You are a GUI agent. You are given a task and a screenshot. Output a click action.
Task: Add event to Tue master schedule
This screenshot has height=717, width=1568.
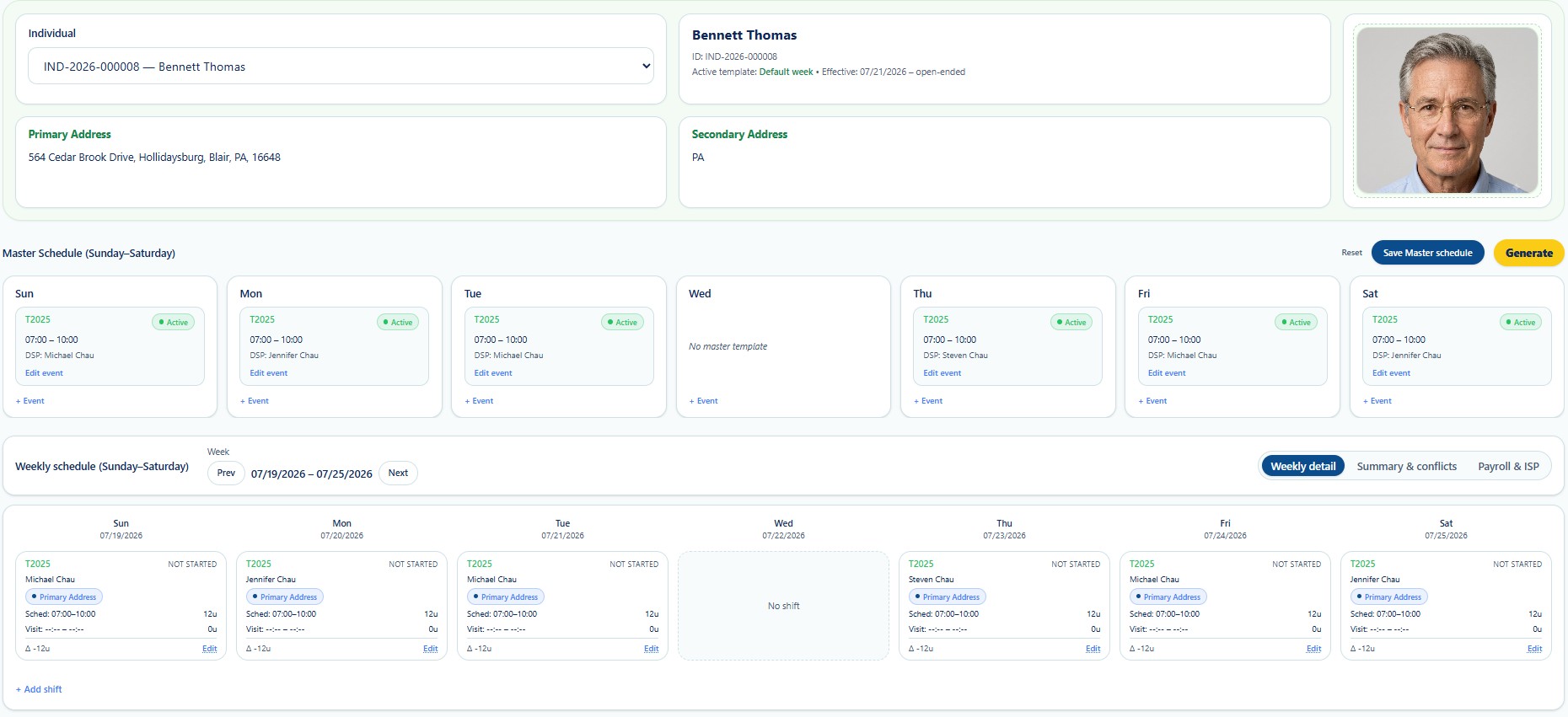tap(479, 401)
